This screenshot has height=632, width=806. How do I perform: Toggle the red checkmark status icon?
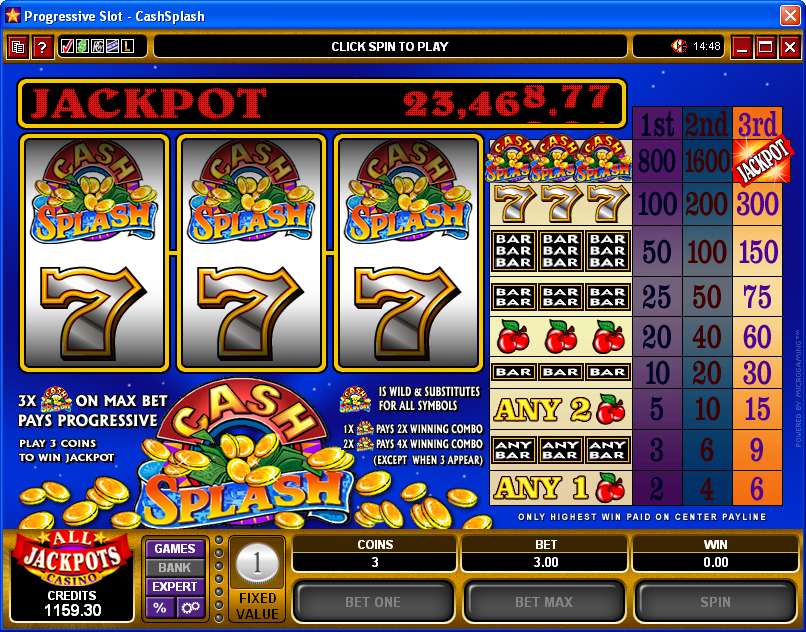[67, 47]
